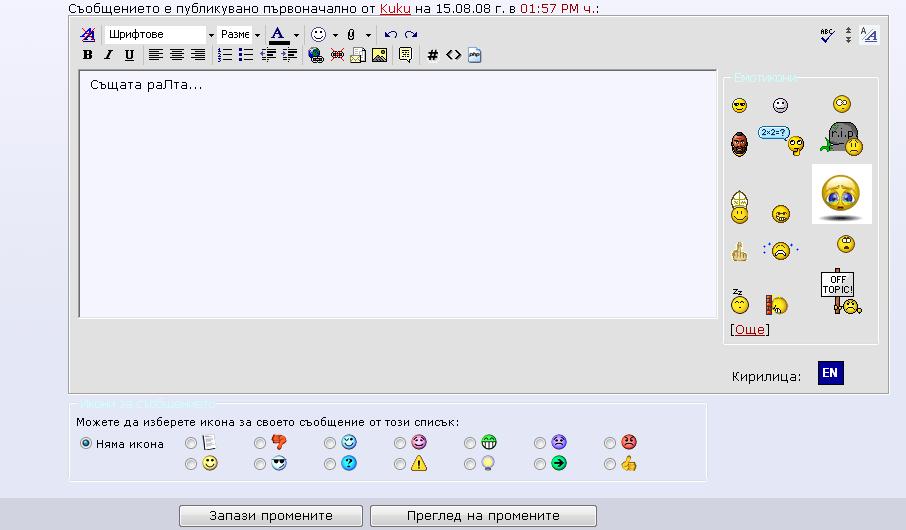Toggle italic text formatting
The height and width of the screenshot is (530, 906).
pyautogui.click(x=108, y=55)
